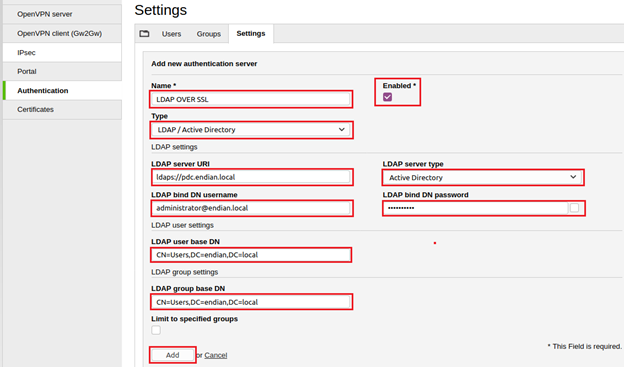
Task: Click the Add button
Action: pos(173,355)
